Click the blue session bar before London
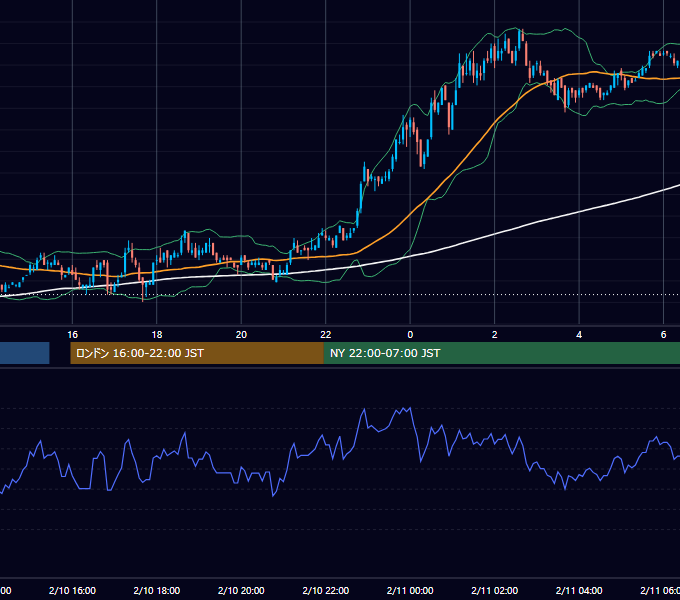Viewport: 680px width, 600px height. (25, 353)
